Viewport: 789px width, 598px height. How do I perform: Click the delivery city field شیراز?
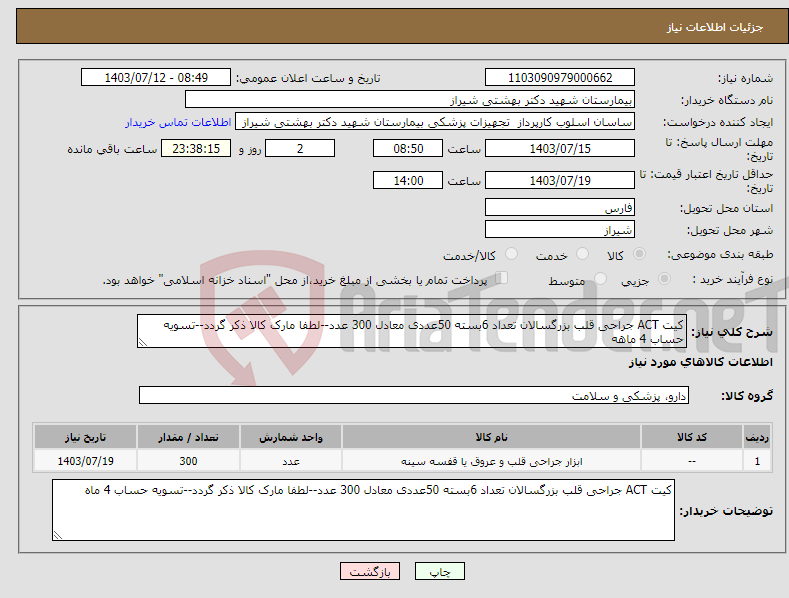[x=560, y=230]
